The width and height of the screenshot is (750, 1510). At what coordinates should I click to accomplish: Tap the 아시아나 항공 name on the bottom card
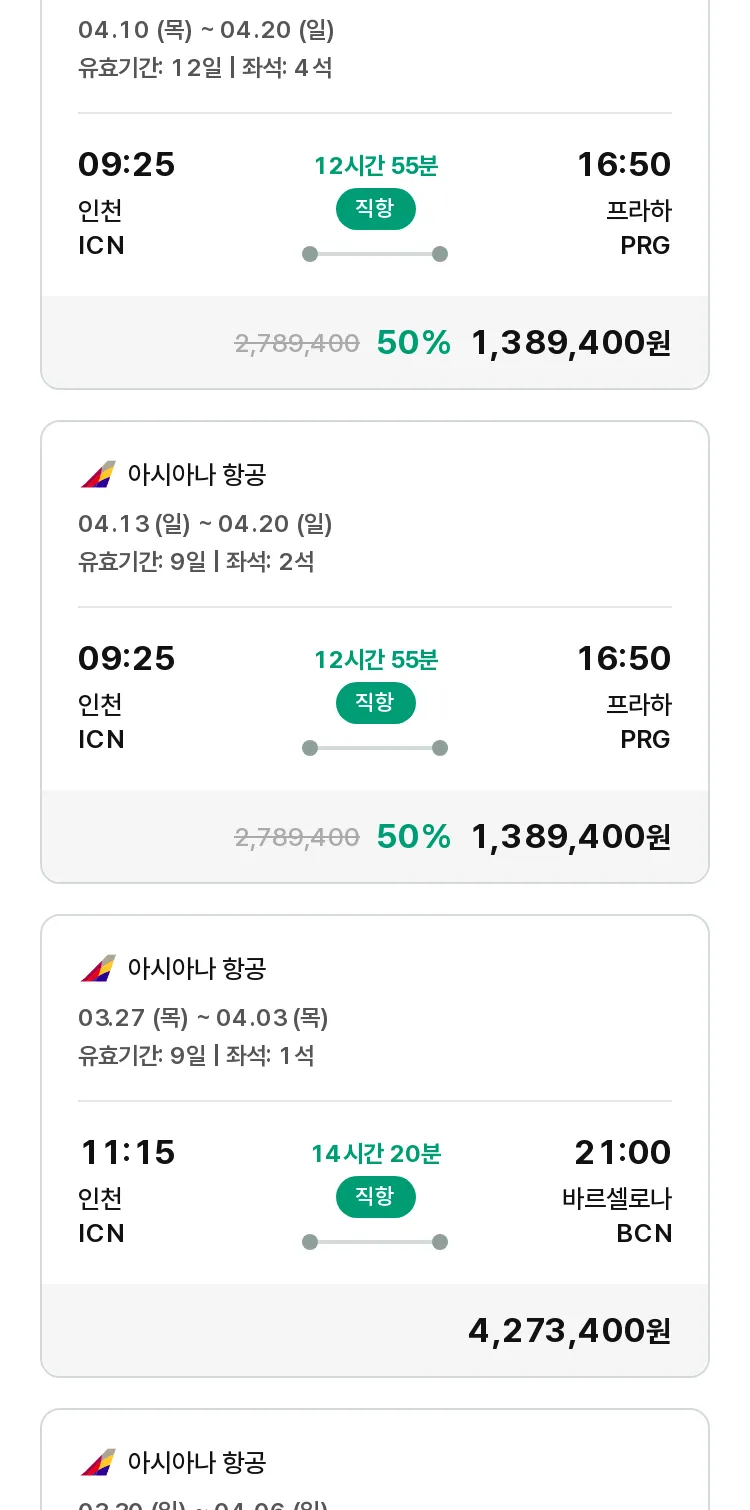197,1463
